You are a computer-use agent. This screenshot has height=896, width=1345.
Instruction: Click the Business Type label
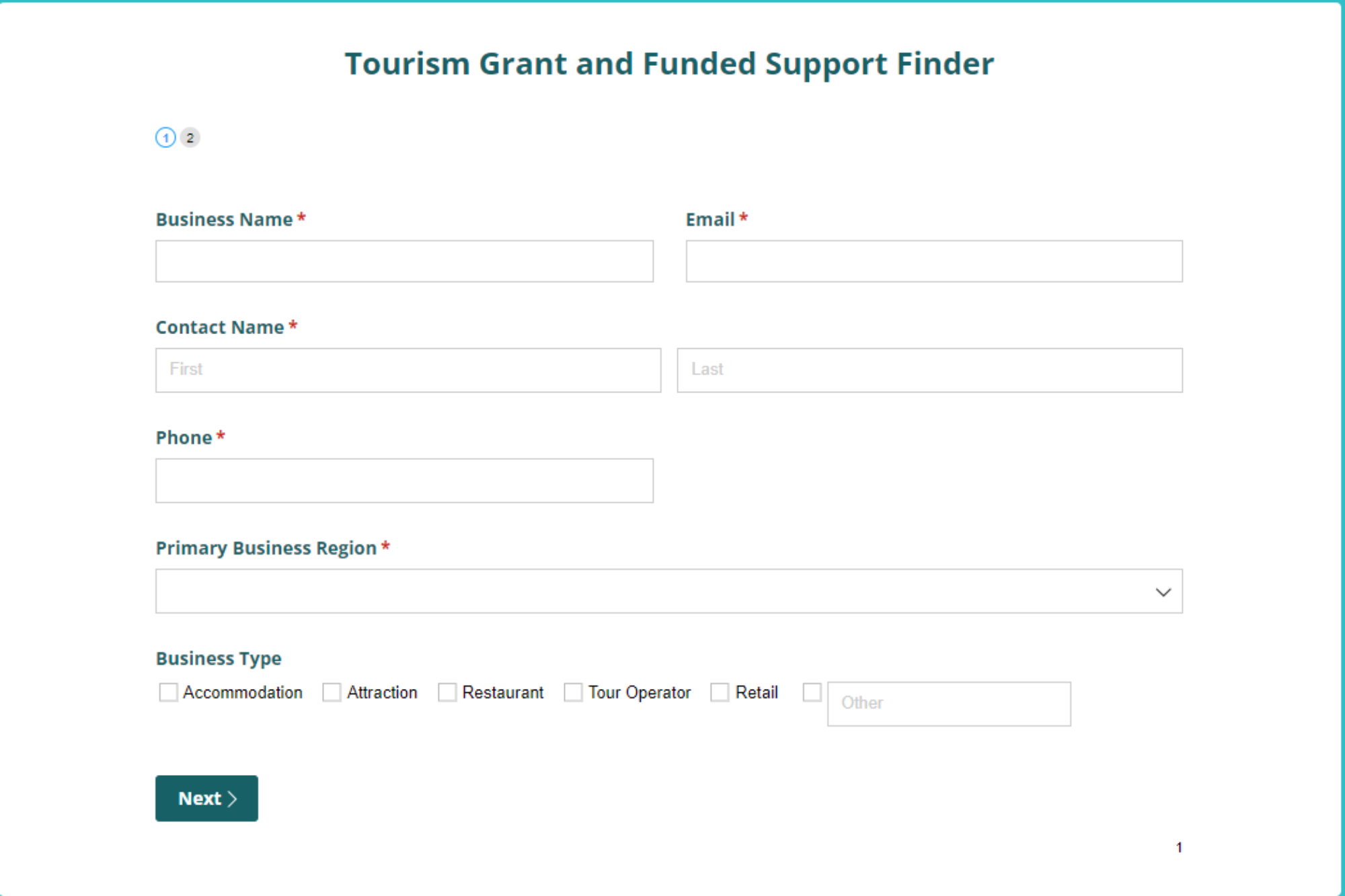[x=219, y=659]
